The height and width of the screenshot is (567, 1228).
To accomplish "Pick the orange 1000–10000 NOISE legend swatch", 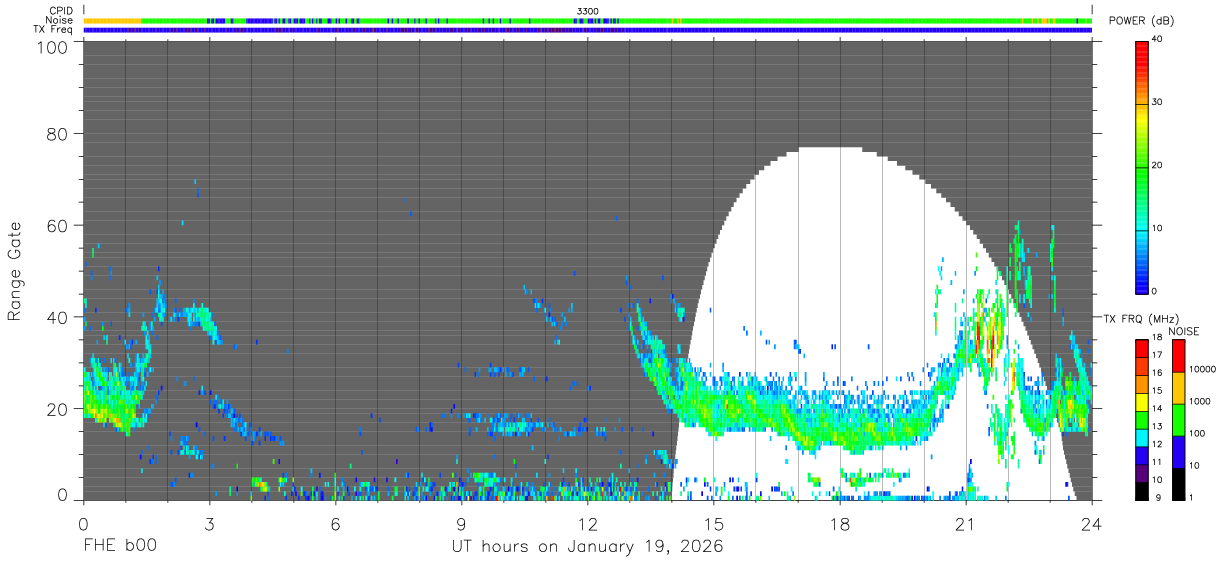I will coord(1178,388).
